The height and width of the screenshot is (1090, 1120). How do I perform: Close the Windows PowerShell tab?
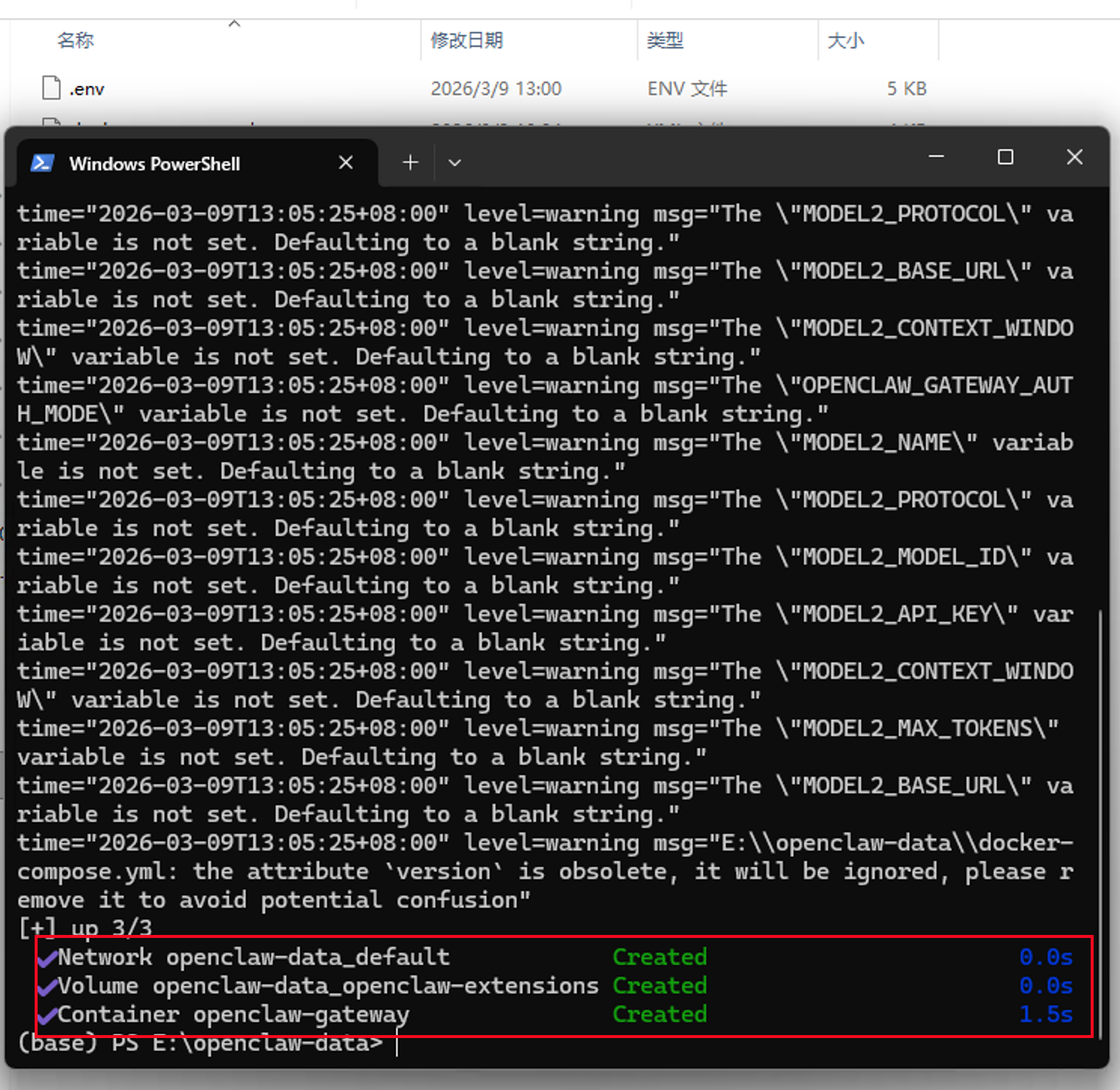(x=345, y=163)
